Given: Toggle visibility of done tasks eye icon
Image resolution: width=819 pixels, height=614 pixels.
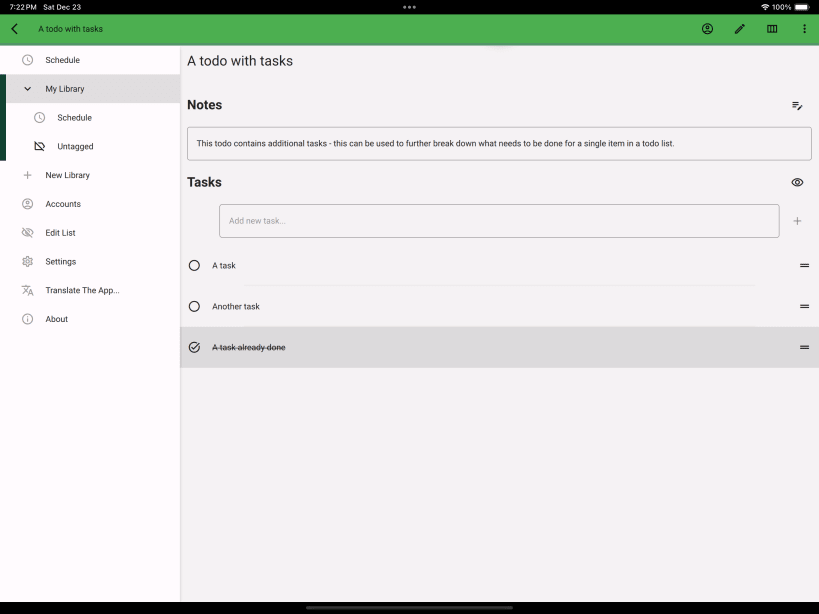Looking at the screenshot, I should 797,182.
